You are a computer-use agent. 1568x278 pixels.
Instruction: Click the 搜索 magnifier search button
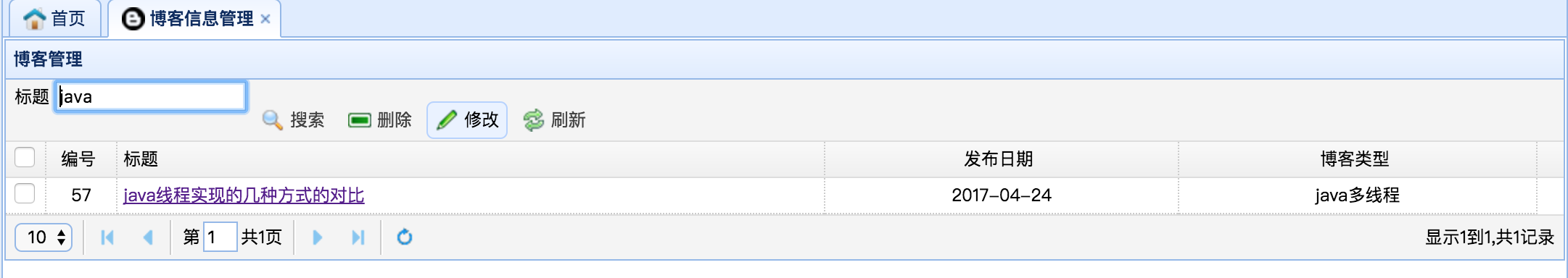tap(293, 120)
